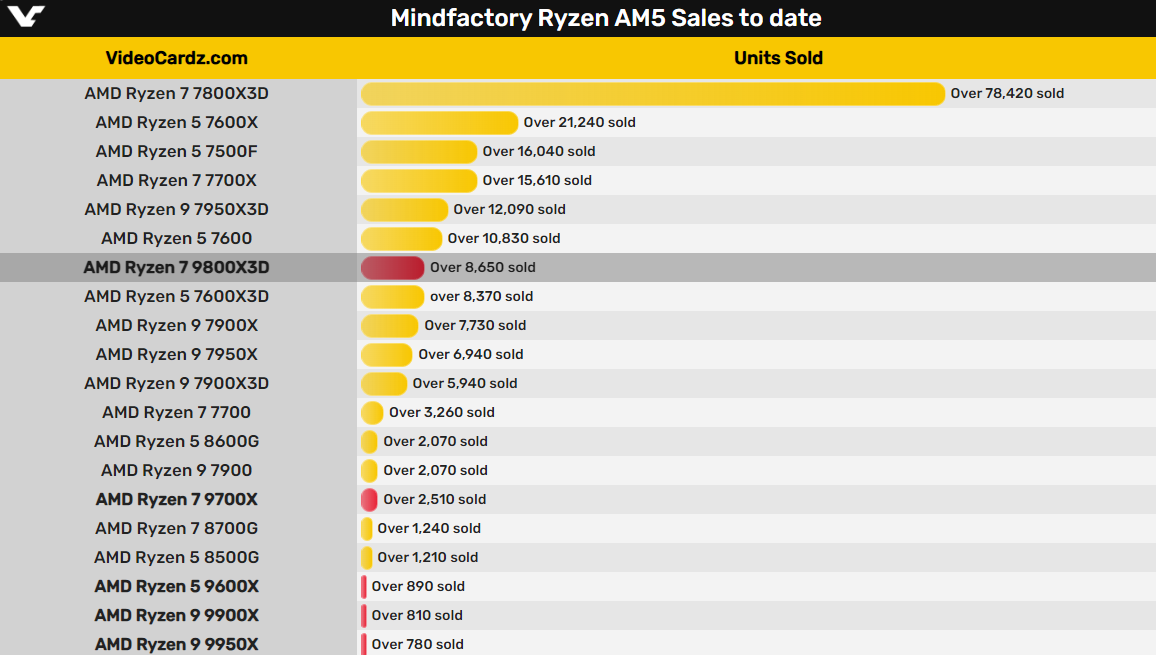Click the AMD Ryzen 9 9950X label
1156x655 pixels.
177,645
